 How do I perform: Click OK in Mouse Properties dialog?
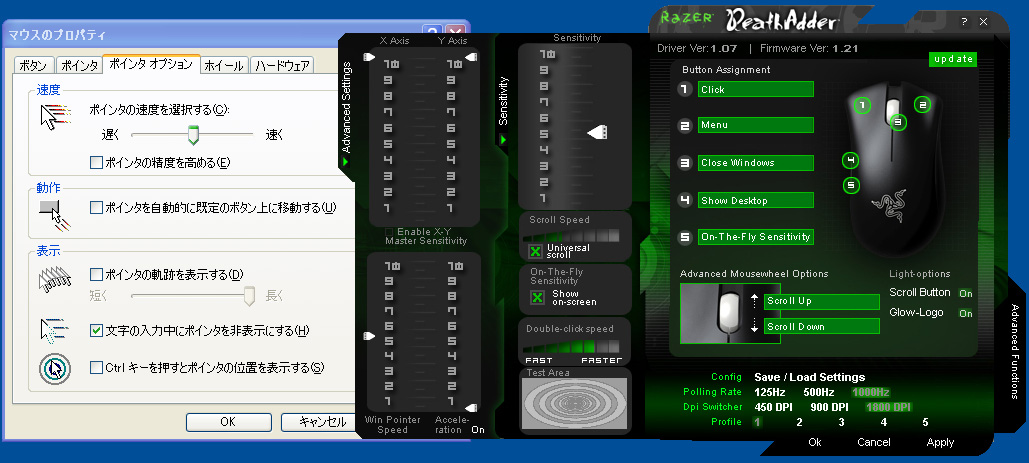[228, 422]
